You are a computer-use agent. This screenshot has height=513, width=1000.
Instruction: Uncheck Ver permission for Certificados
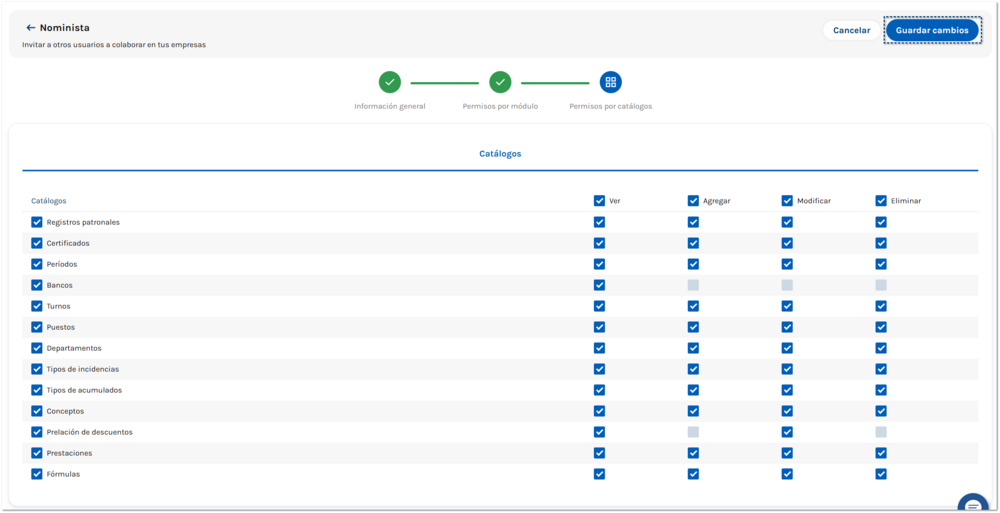[x=599, y=243]
